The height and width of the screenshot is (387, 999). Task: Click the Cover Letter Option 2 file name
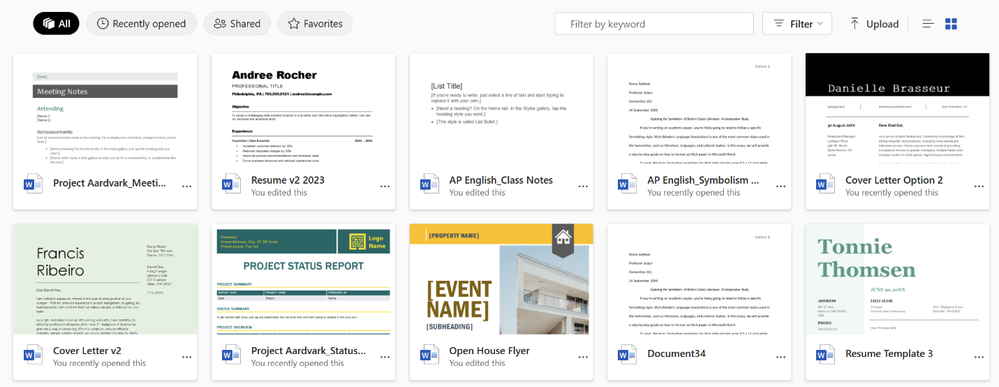click(x=894, y=180)
